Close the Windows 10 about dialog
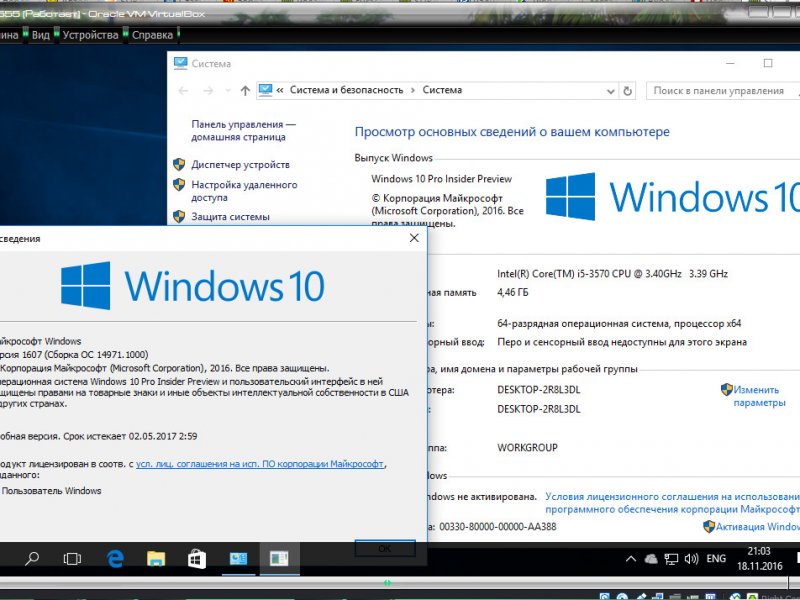This screenshot has width=800, height=600. point(414,238)
